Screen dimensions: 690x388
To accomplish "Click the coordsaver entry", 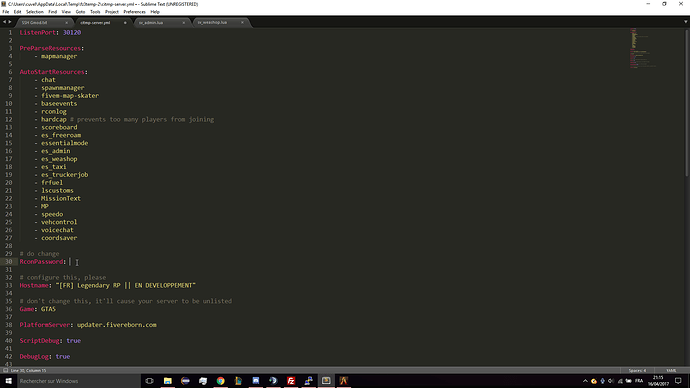I will pos(59,238).
